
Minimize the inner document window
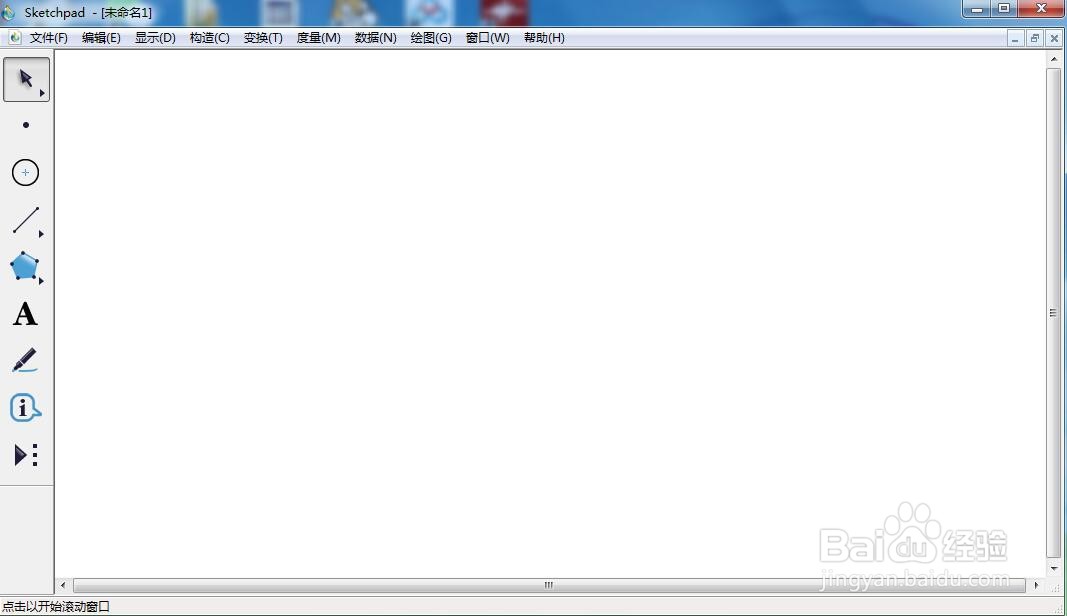click(x=1015, y=39)
